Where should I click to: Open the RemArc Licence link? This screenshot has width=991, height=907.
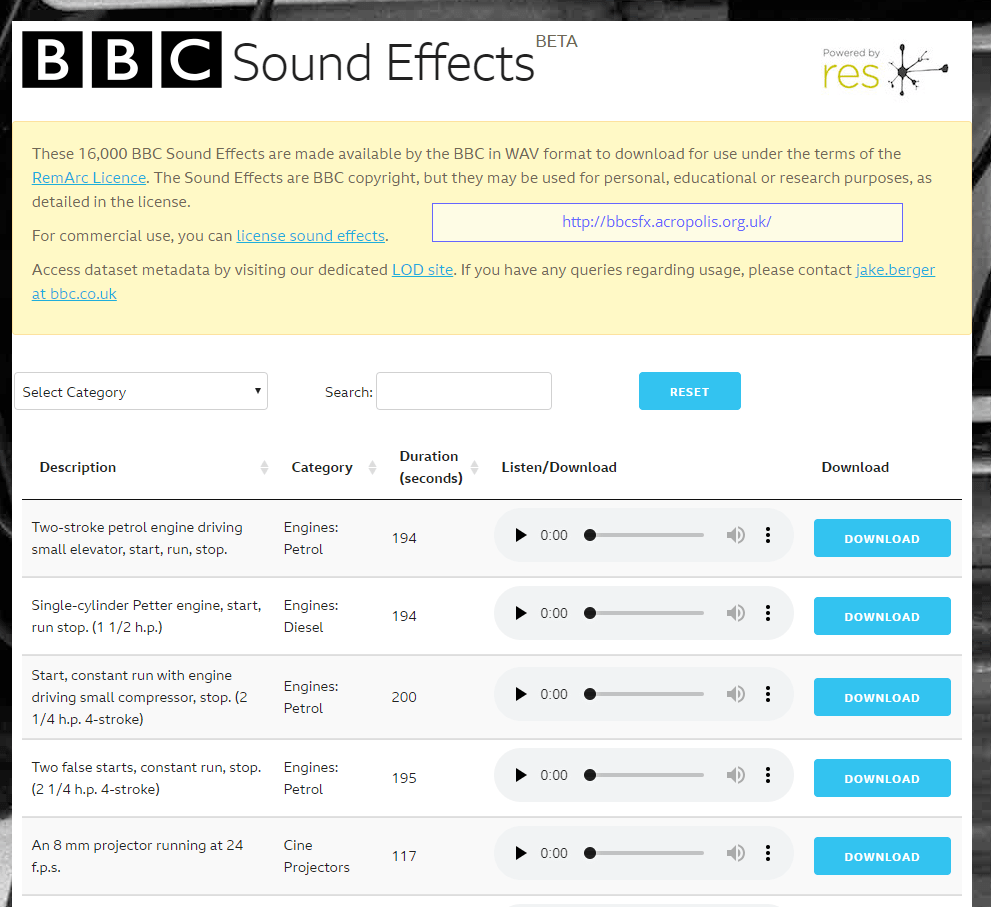tap(89, 178)
